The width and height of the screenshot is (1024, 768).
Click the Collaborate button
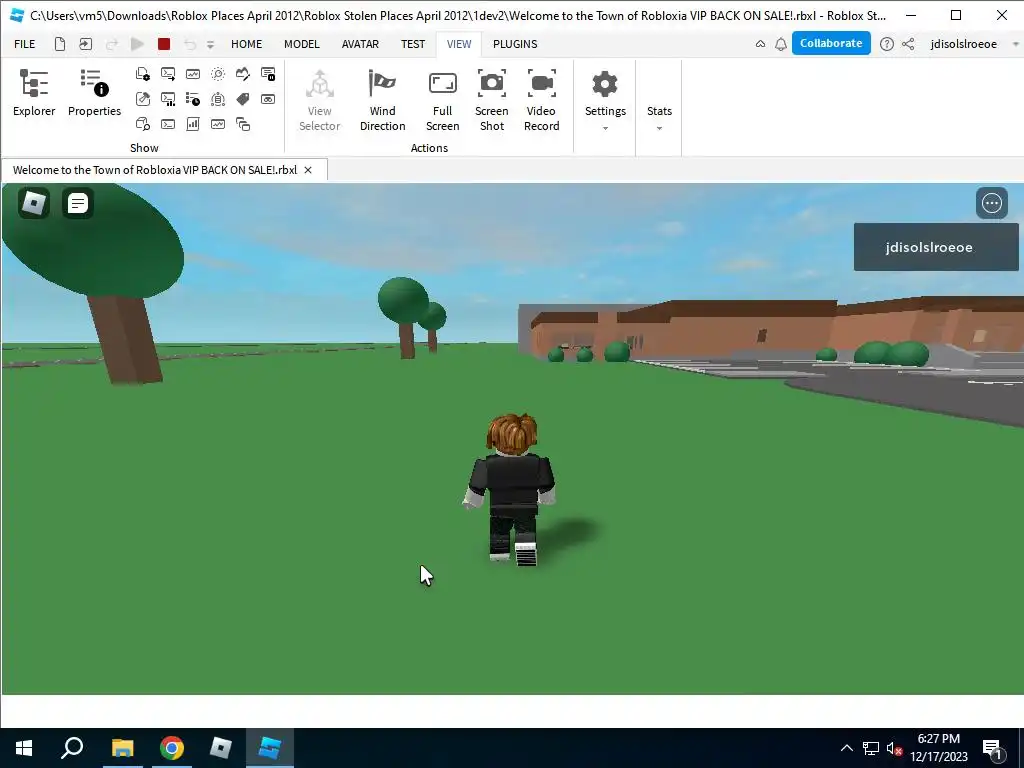[x=831, y=43]
